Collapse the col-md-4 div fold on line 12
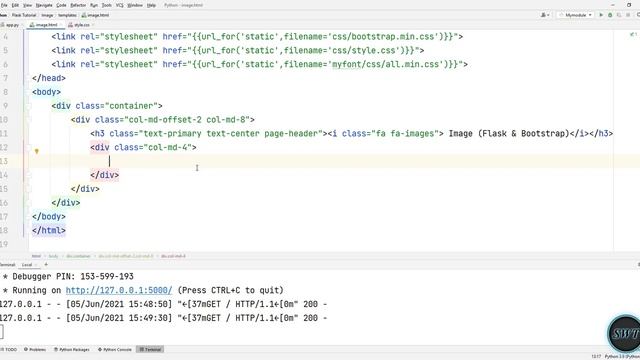The height and width of the screenshot is (360, 640). tap(29, 147)
